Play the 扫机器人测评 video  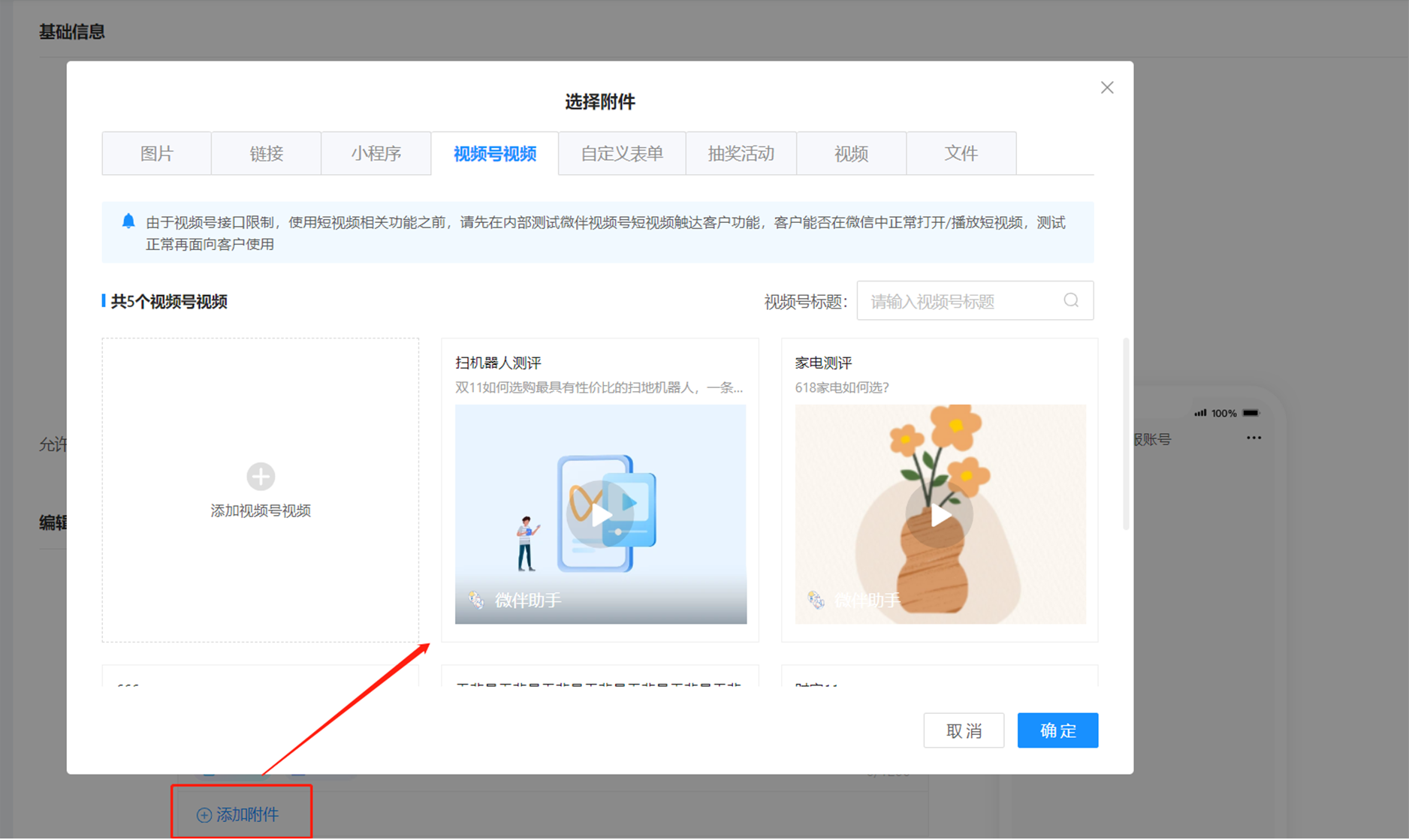click(x=600, y=515)
